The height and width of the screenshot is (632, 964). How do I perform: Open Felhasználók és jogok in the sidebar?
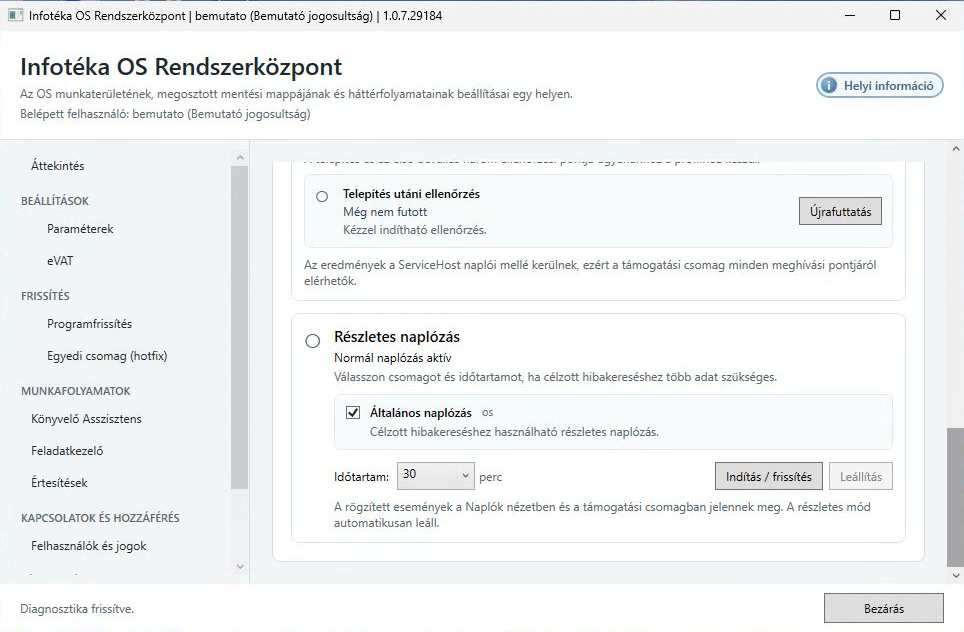pyautogui.click(x=89, y=546)
